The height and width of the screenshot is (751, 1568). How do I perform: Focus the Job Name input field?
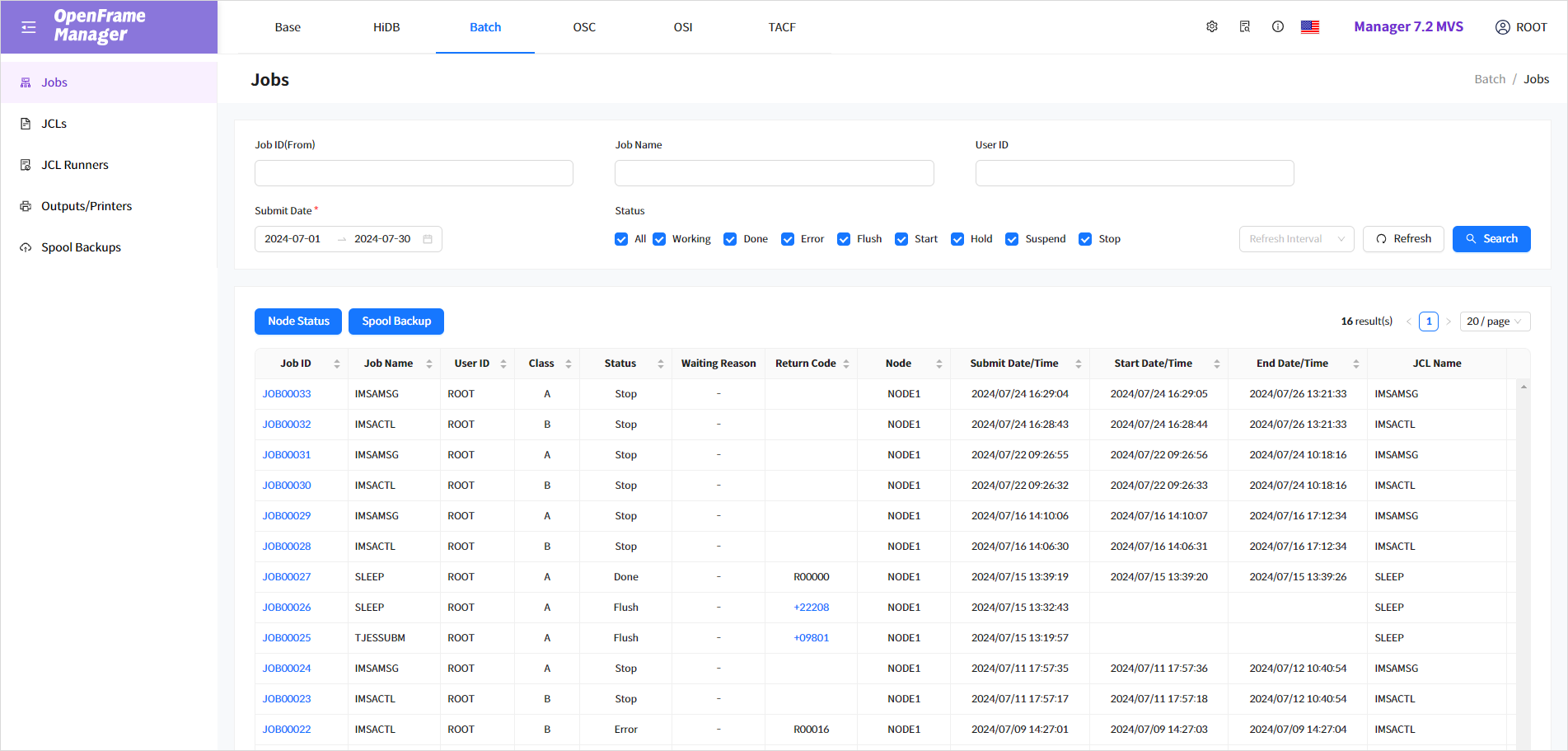point(775,173)
